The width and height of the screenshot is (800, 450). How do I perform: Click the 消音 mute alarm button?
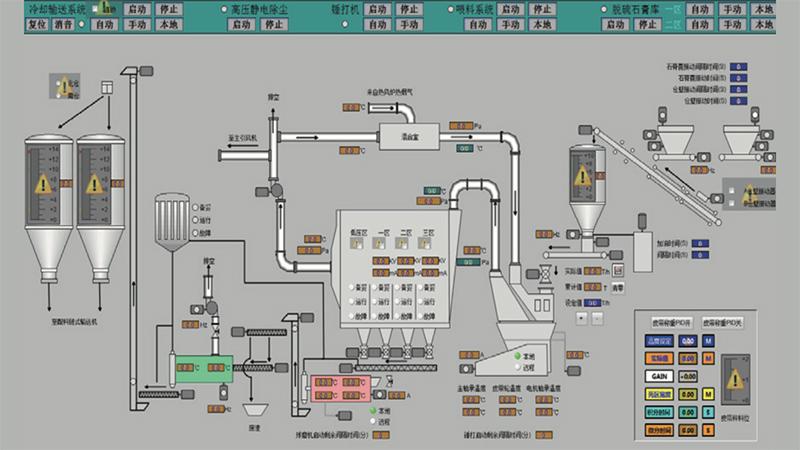pyautogui.click(x=64, y=24)
